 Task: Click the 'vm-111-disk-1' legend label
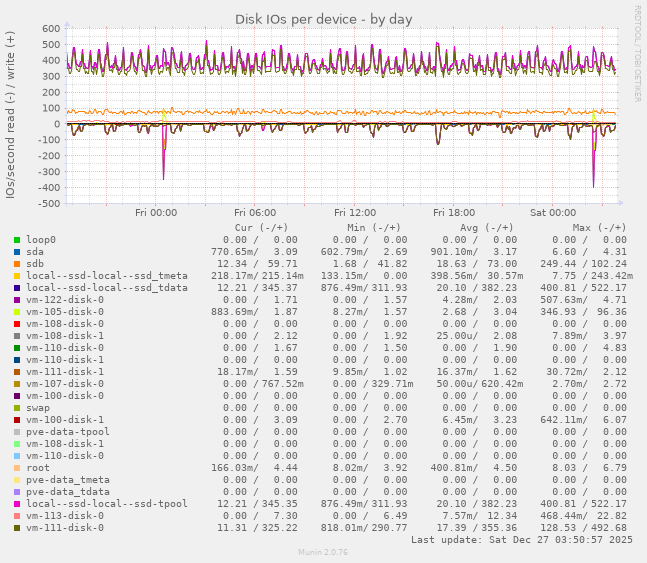point(65,372)
